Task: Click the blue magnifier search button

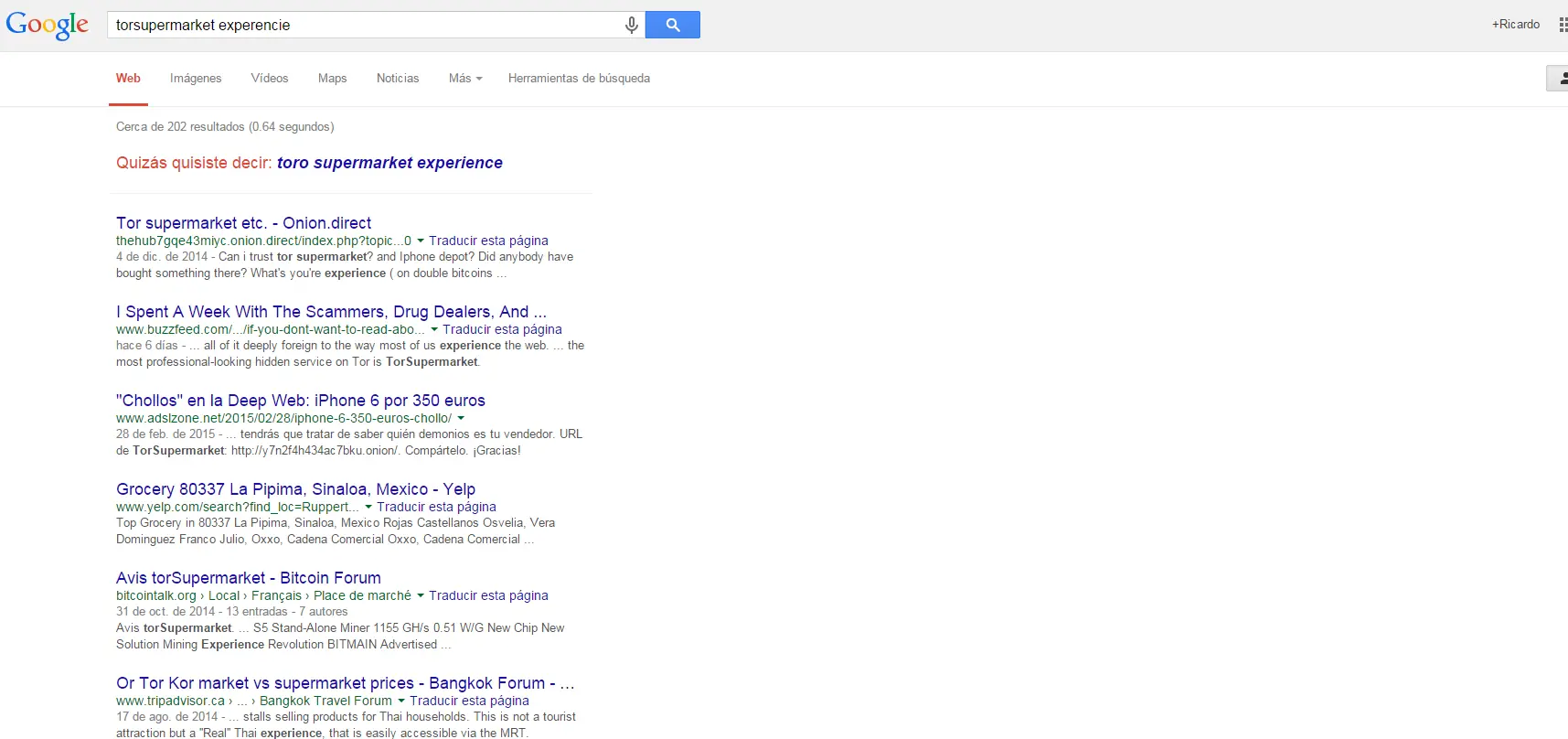Action: tap(673, 25)
